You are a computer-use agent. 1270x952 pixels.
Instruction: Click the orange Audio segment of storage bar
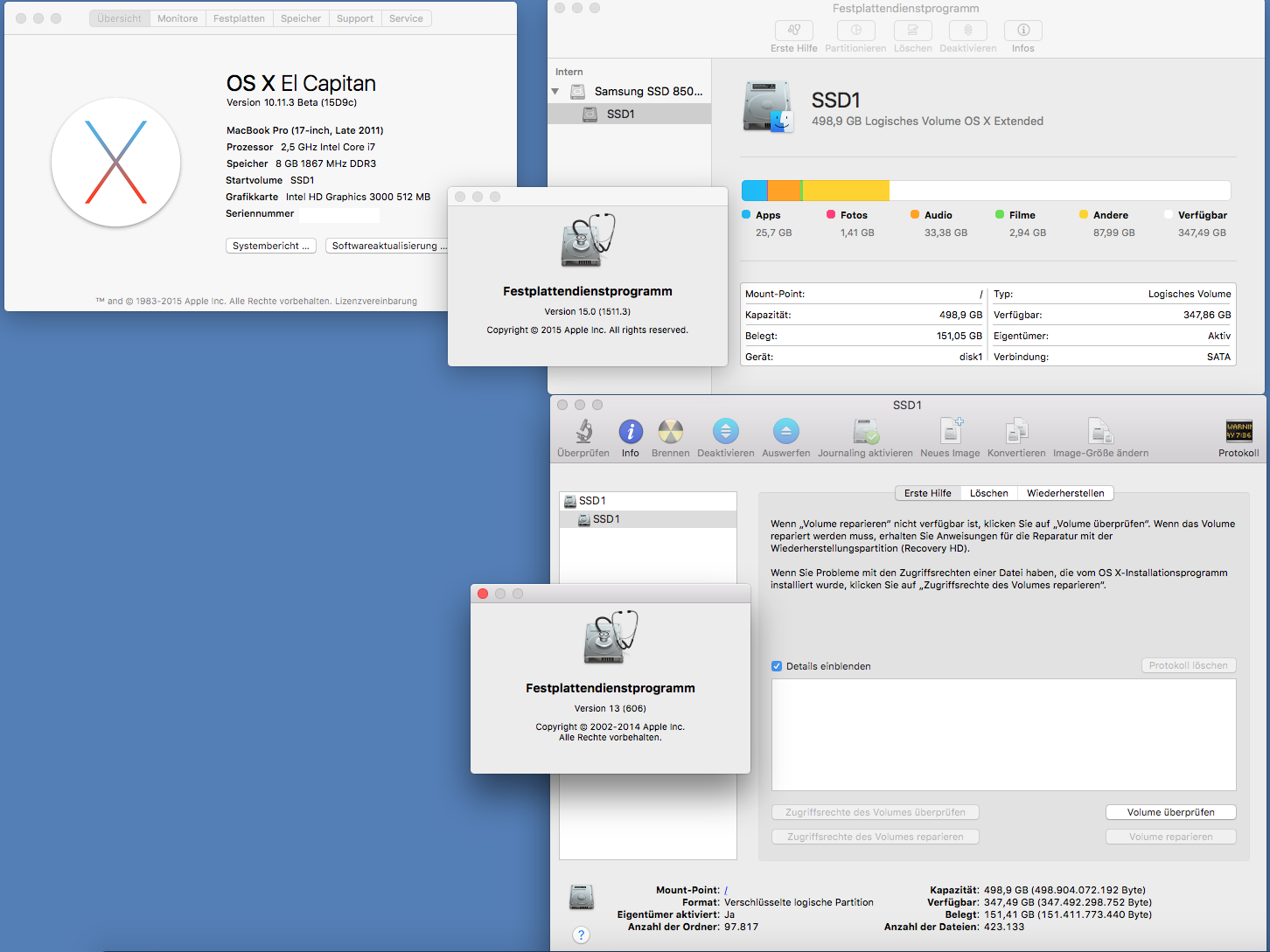click(785, 191)
